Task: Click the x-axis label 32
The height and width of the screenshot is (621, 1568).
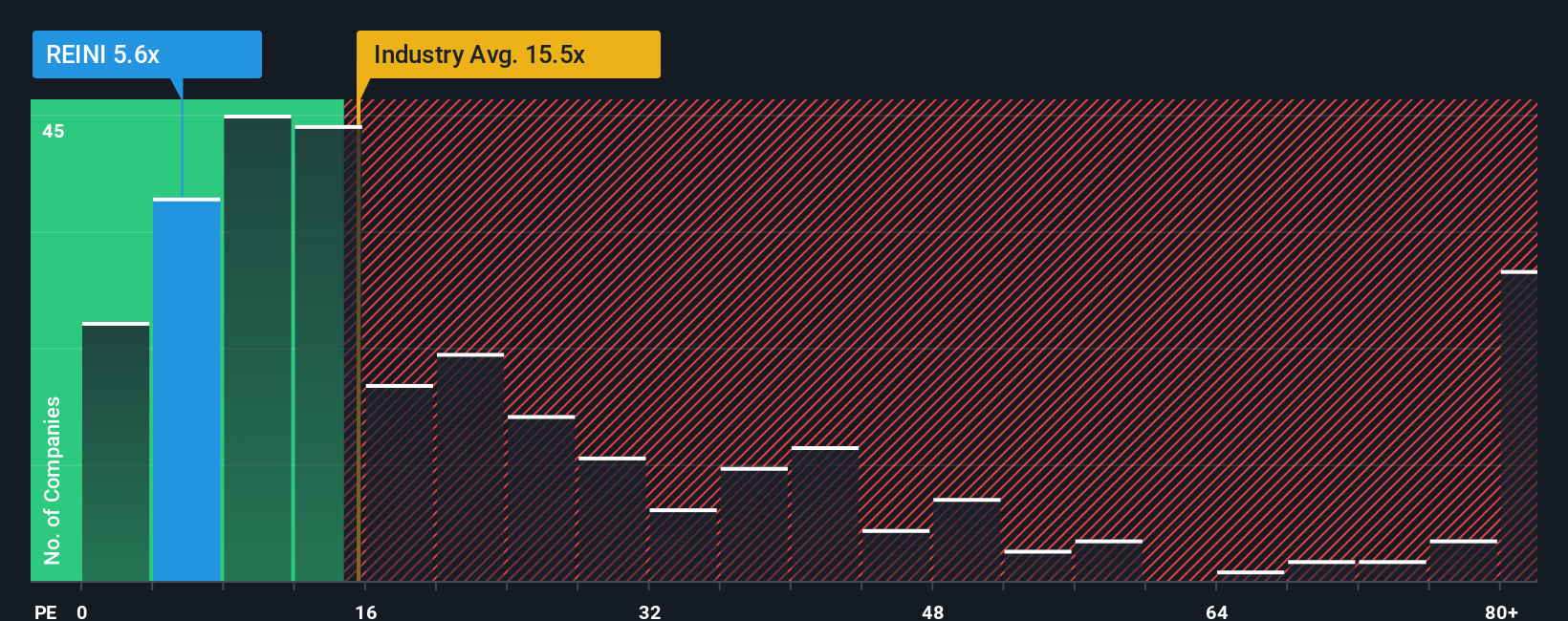Action: point(650,611)
